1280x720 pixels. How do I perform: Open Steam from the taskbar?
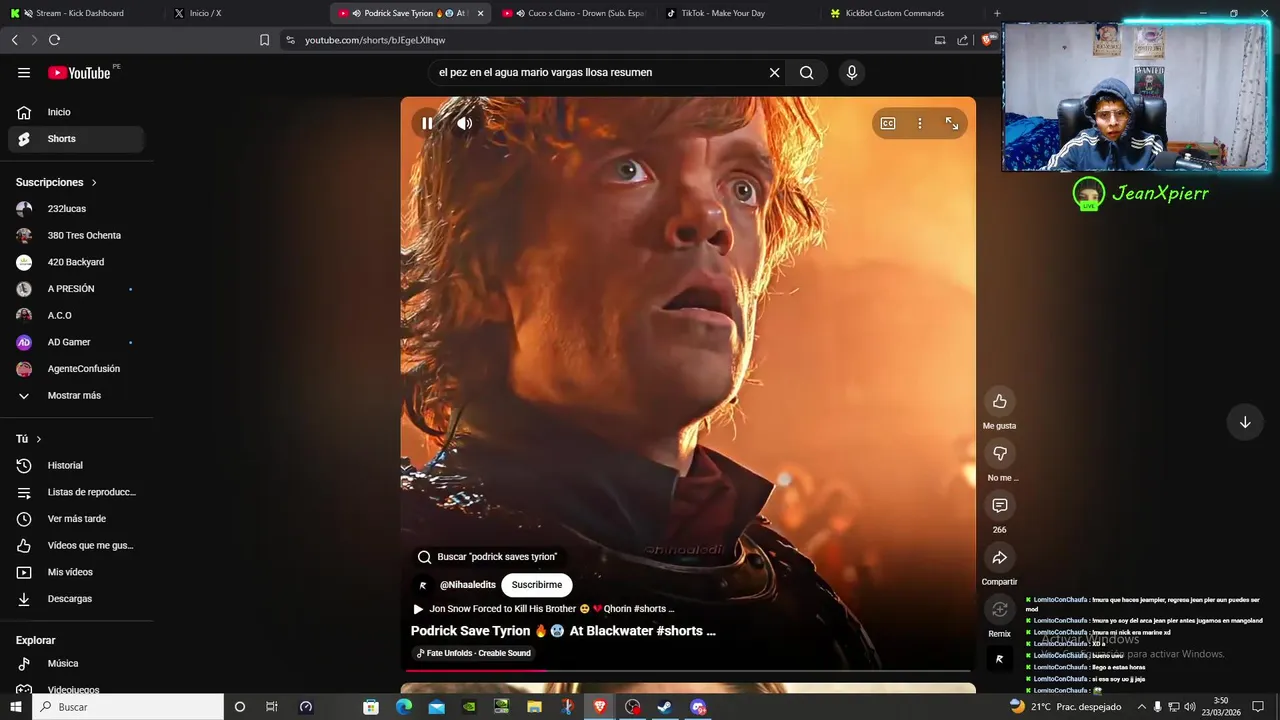[664, 707]
